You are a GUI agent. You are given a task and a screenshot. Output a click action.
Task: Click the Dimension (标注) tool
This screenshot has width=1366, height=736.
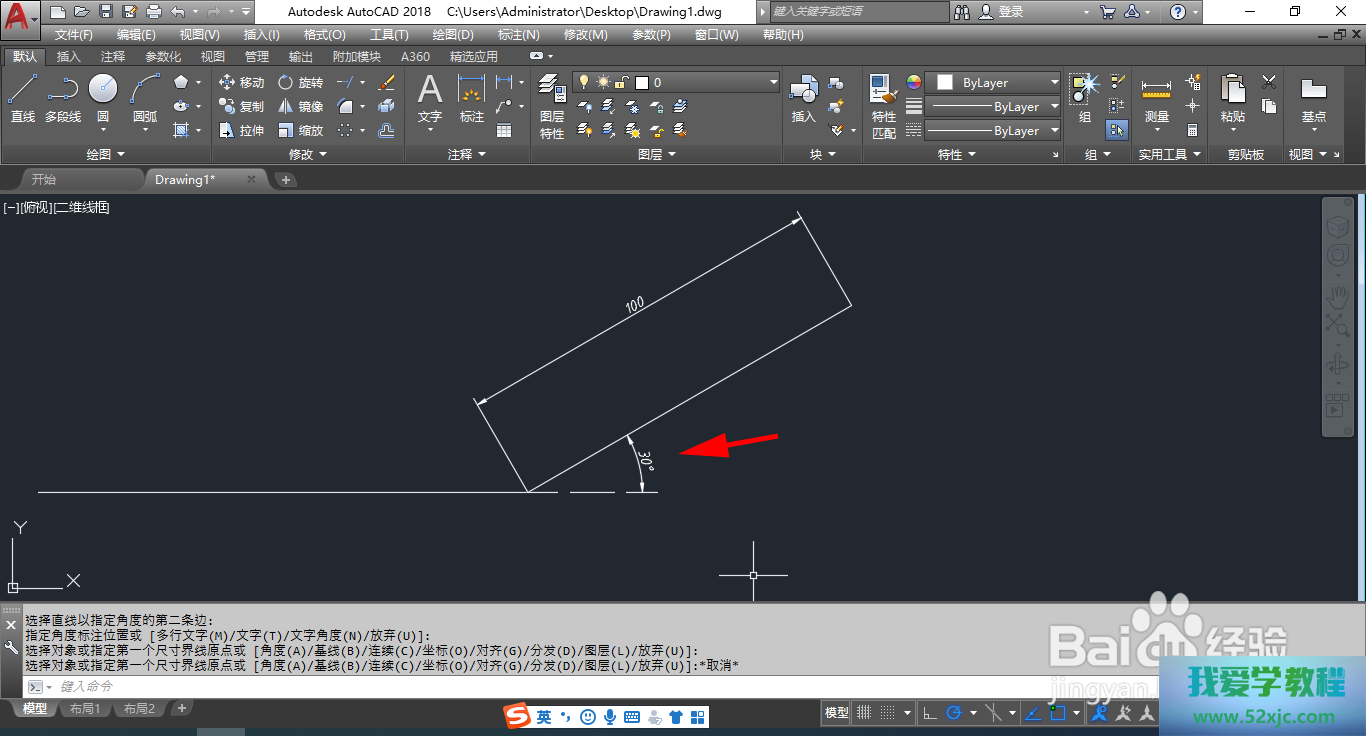(x=471, y=98)
